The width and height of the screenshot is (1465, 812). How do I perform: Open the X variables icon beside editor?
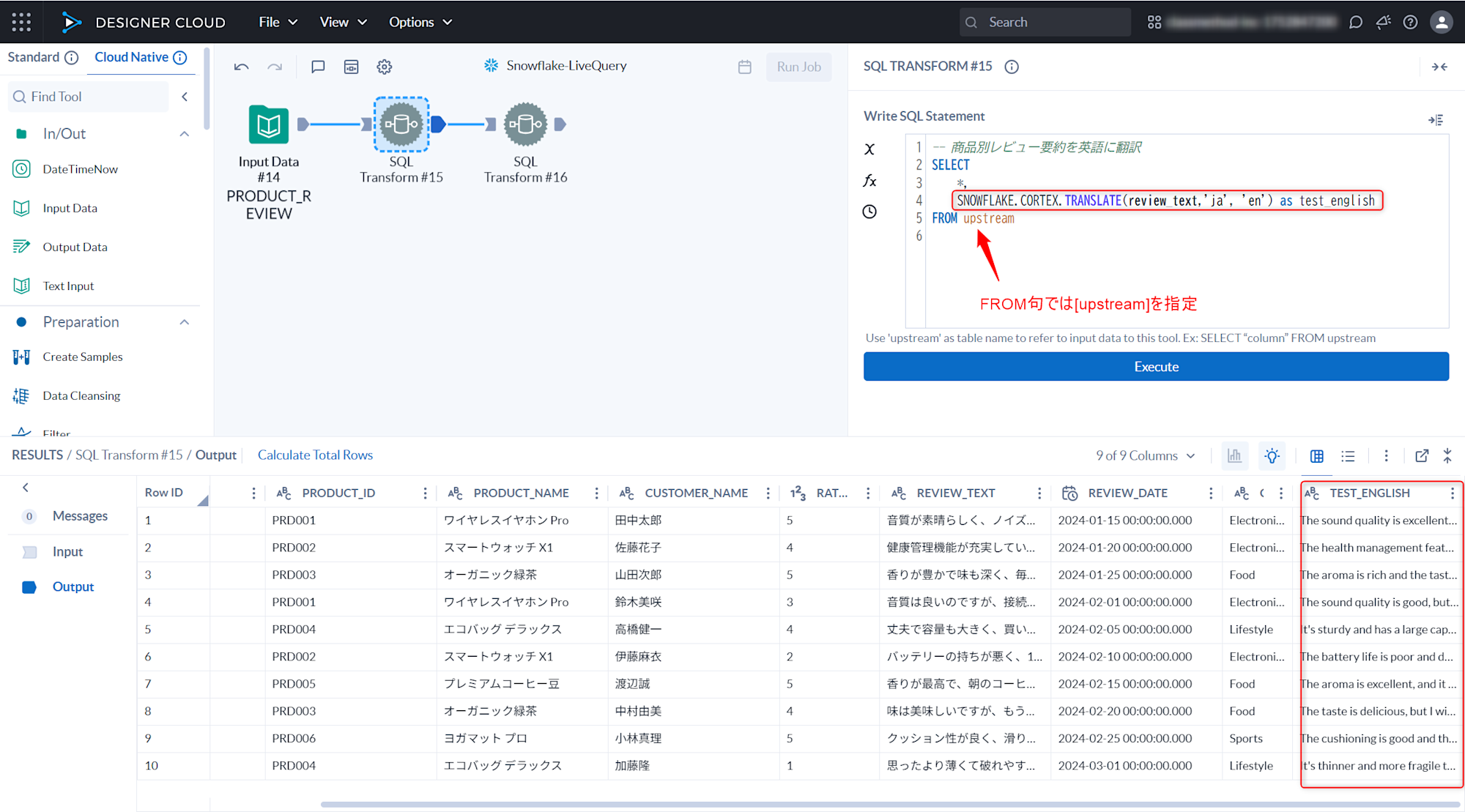tap(869, 149)
